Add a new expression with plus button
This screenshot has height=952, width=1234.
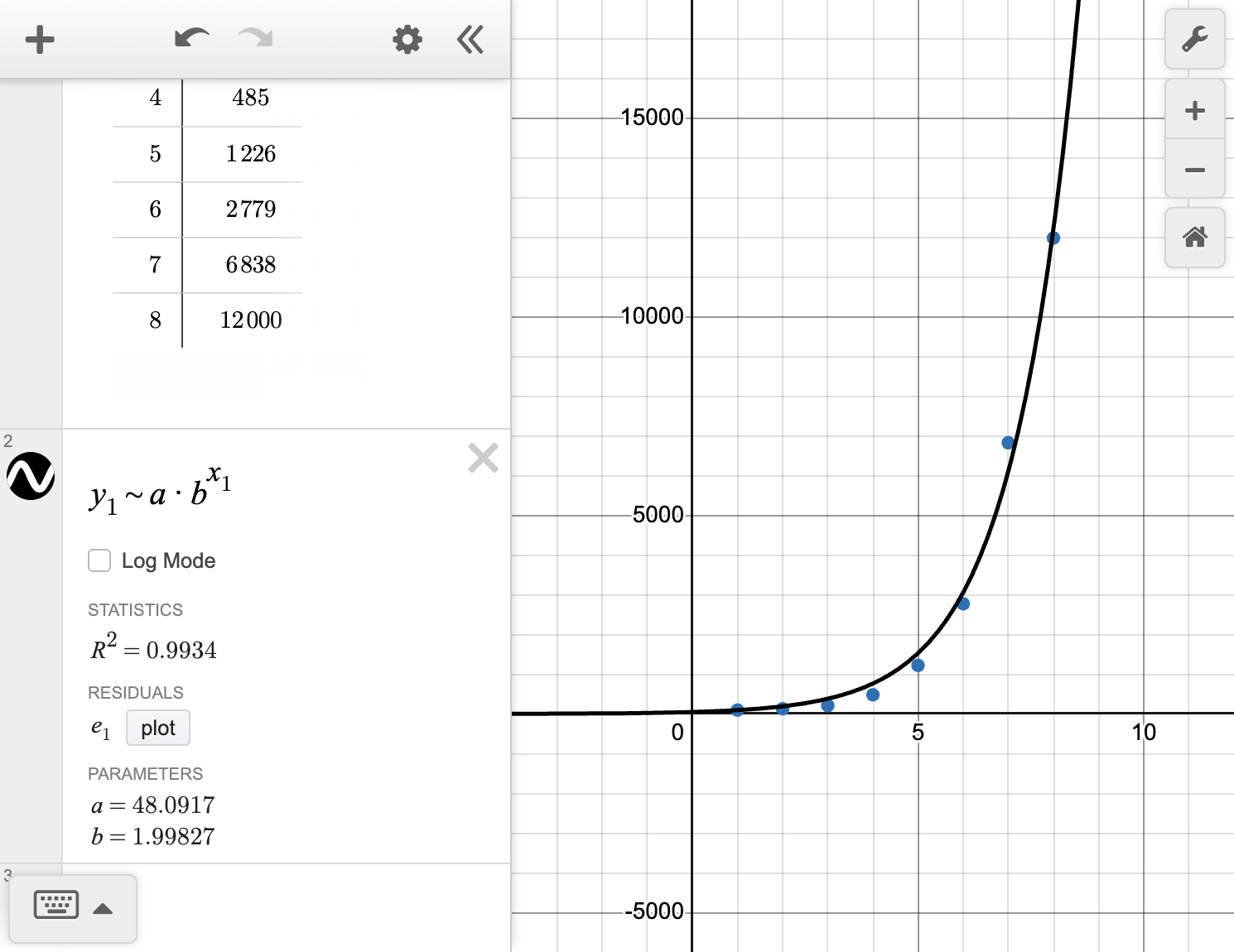39,39
